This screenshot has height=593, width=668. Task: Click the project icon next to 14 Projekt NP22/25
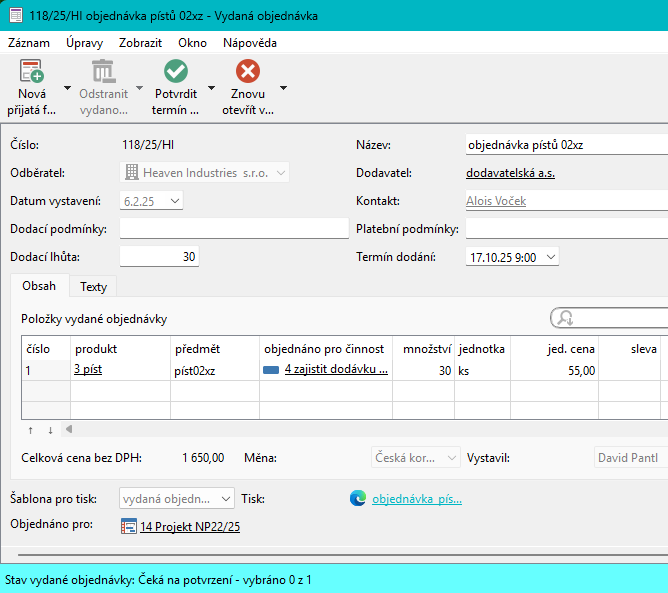tap(128, 526)
